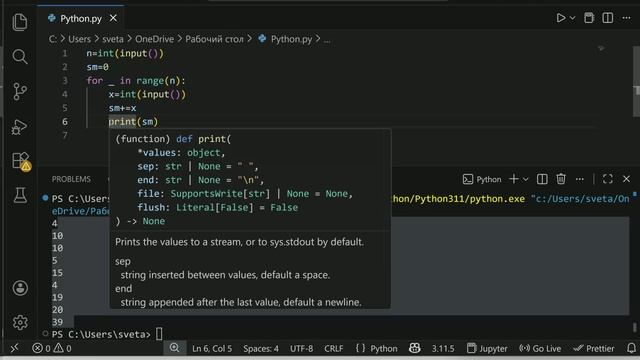Click sm+=x on line 5
The height and width of the screenshot is (360, 640).
coord(122,108)
